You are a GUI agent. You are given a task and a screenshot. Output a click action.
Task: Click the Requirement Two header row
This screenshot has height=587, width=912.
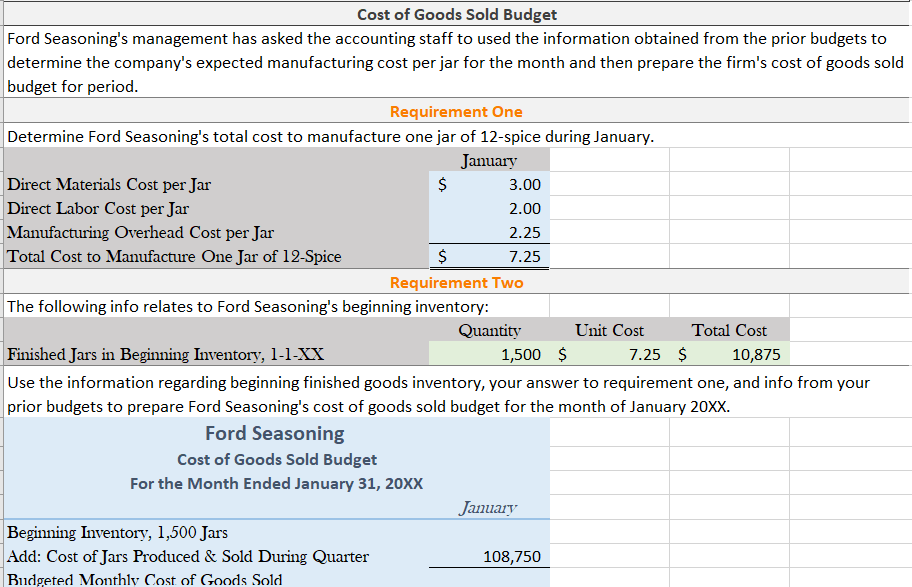[456, 282]
